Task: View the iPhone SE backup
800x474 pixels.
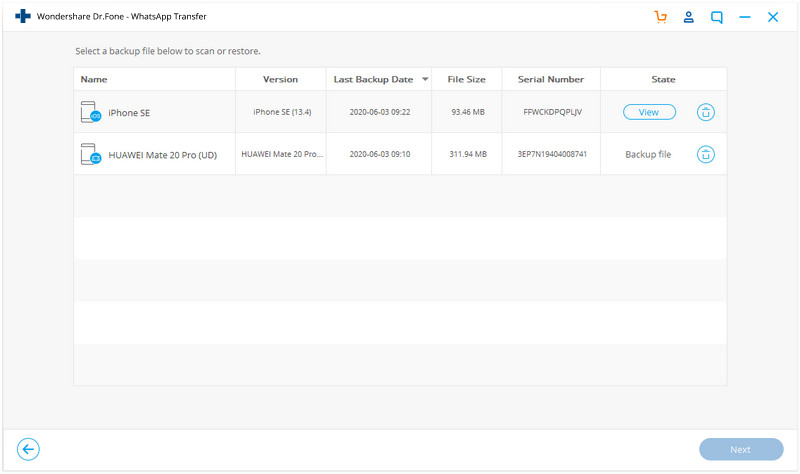Action: (649, 112)
